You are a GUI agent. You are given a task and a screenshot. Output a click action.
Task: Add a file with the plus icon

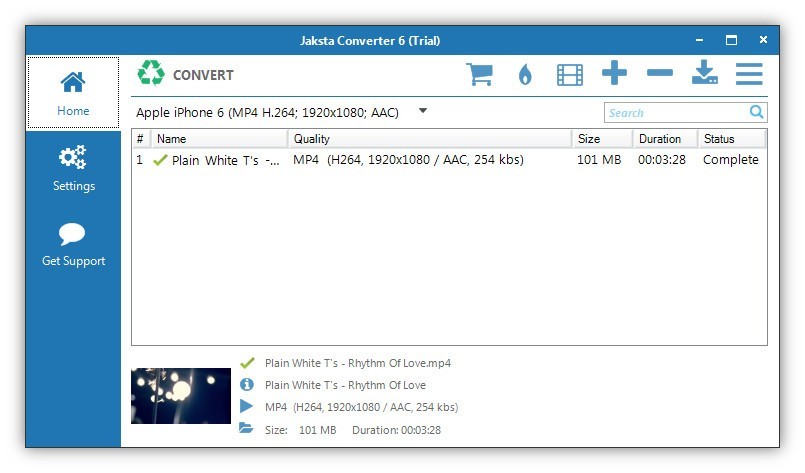tap(615, 73)
